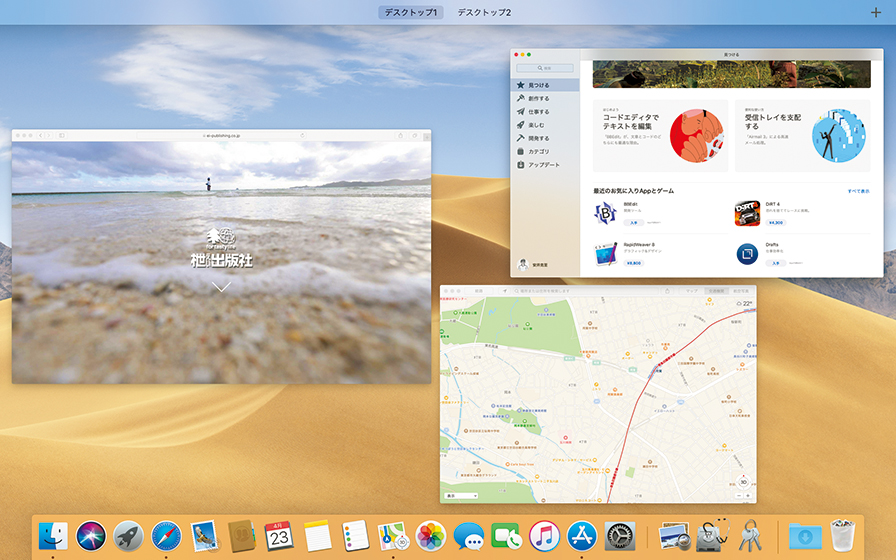Click the down chevron on publisher webpage

click(221, 287)
